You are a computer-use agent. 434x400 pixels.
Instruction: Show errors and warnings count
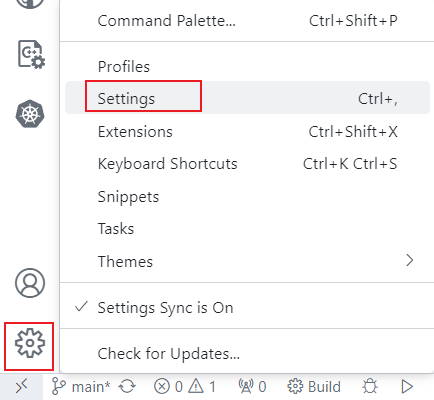click(x=185, y=387)
